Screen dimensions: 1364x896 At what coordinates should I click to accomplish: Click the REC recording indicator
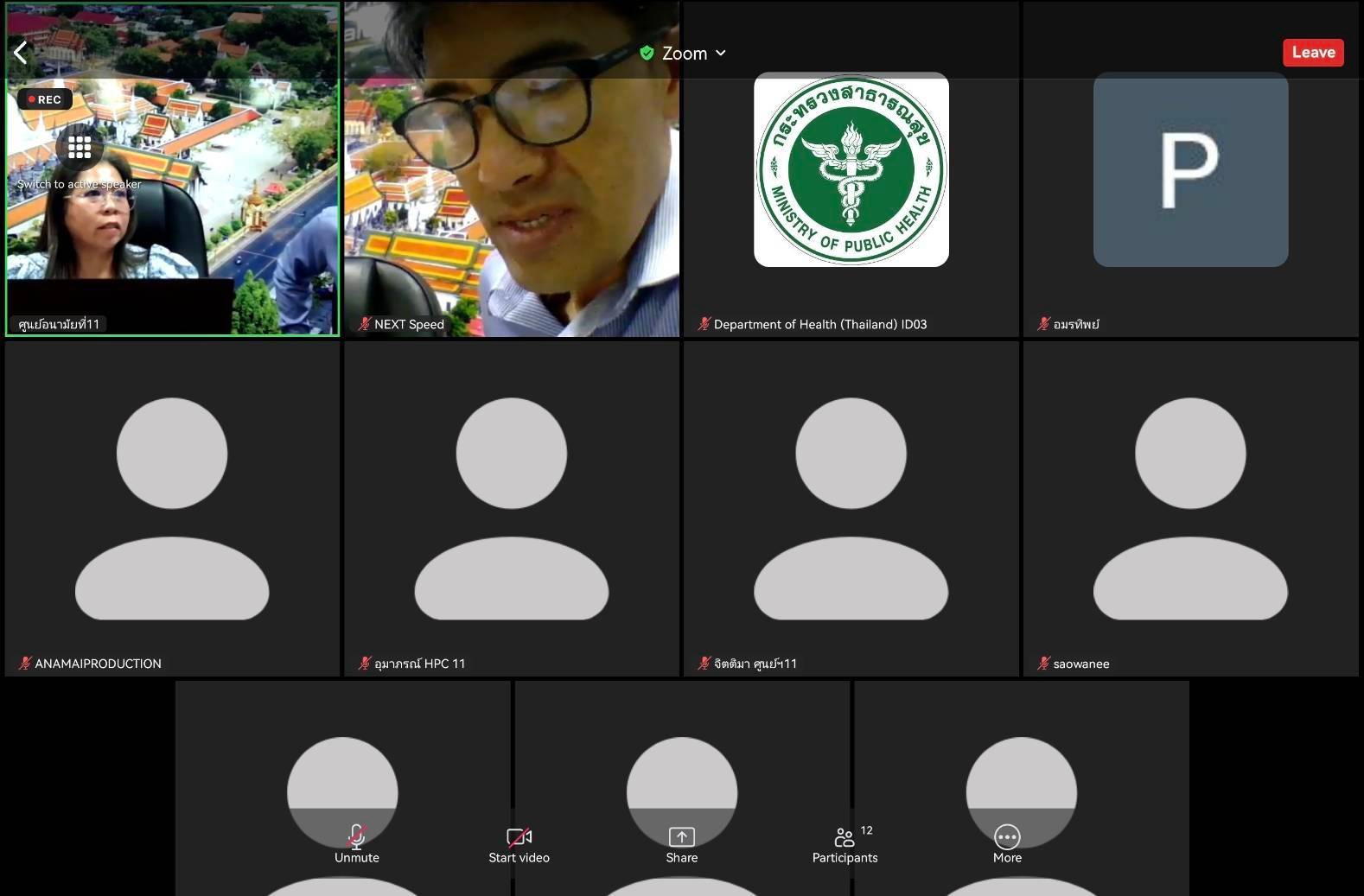45,99
